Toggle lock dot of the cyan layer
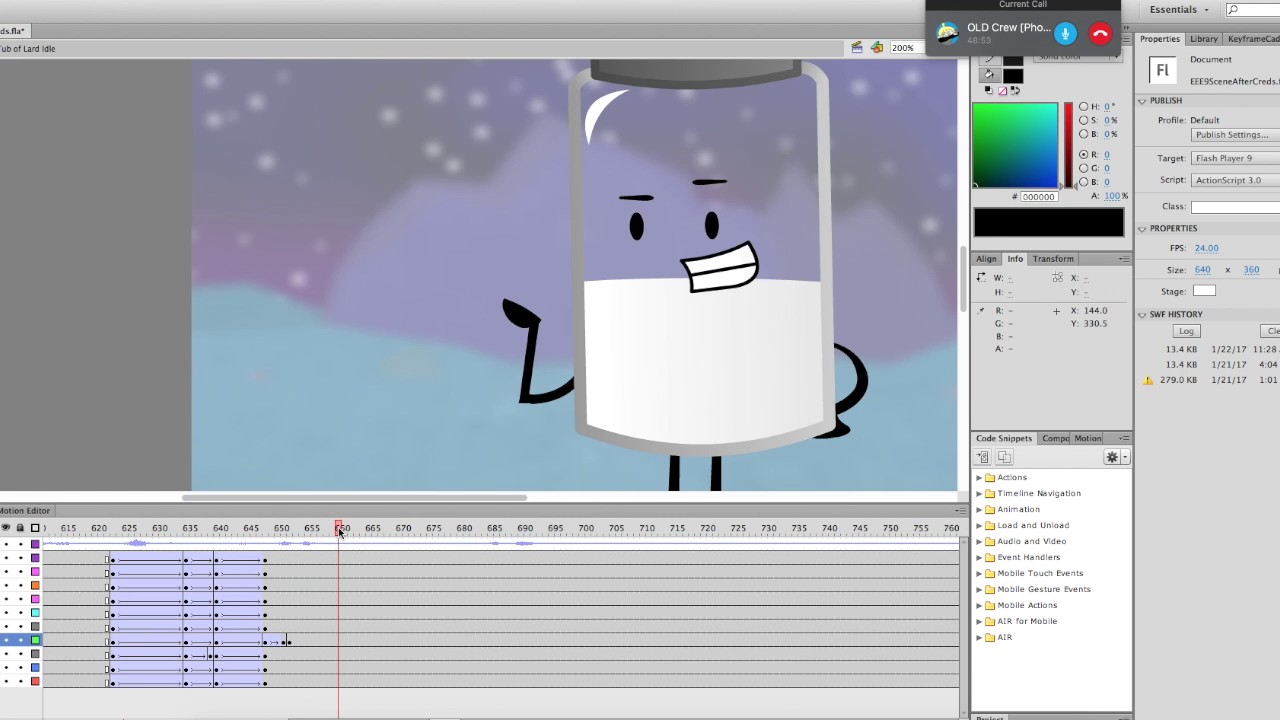Viewport: 1280px width, 720px height. click(20, 613)
